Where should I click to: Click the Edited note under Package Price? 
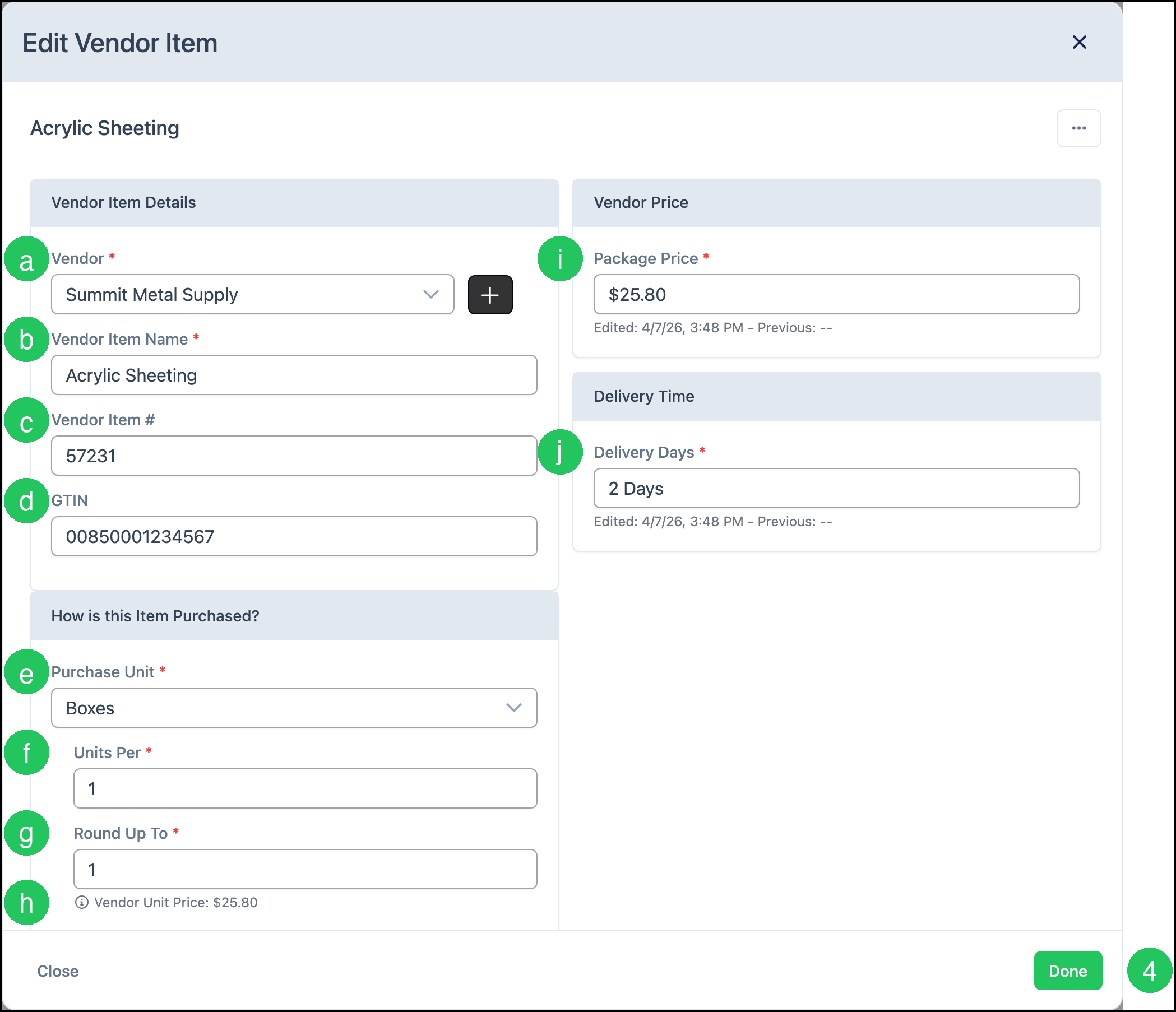tap(712, 327)
